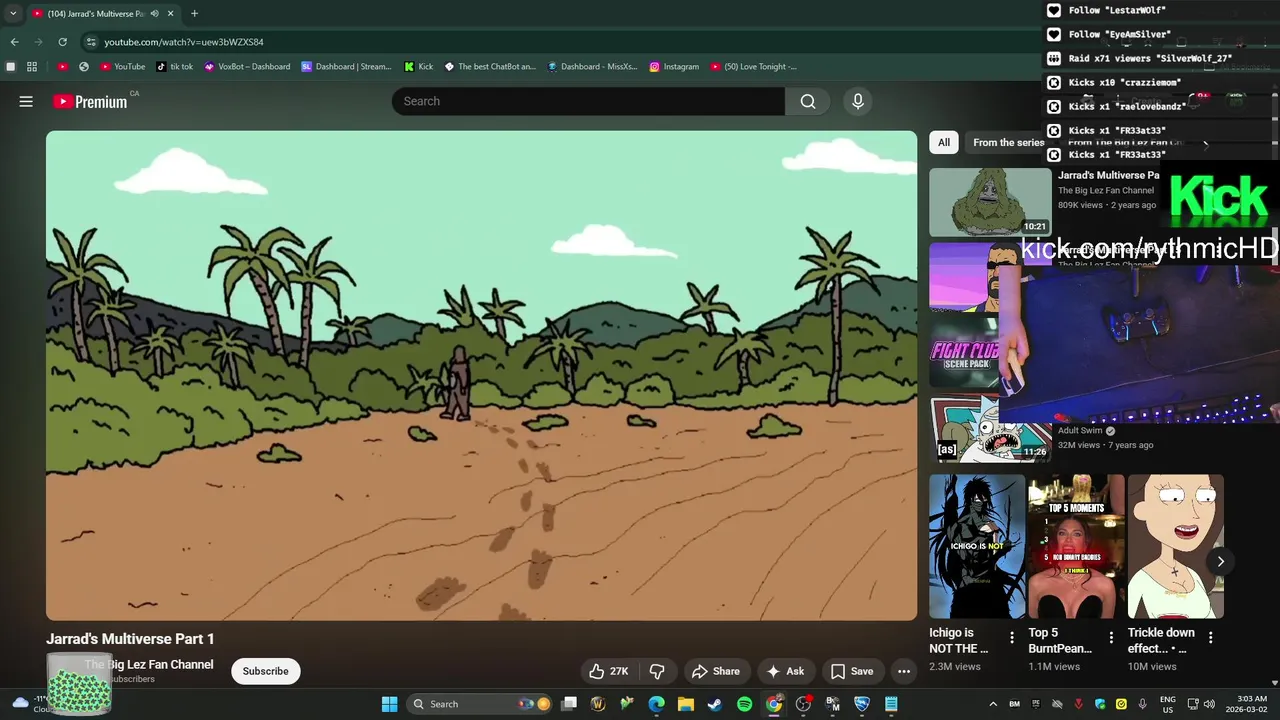
Task: Open the Adult Swim 11:26 video thumbnail
Action: pos(988,428)
